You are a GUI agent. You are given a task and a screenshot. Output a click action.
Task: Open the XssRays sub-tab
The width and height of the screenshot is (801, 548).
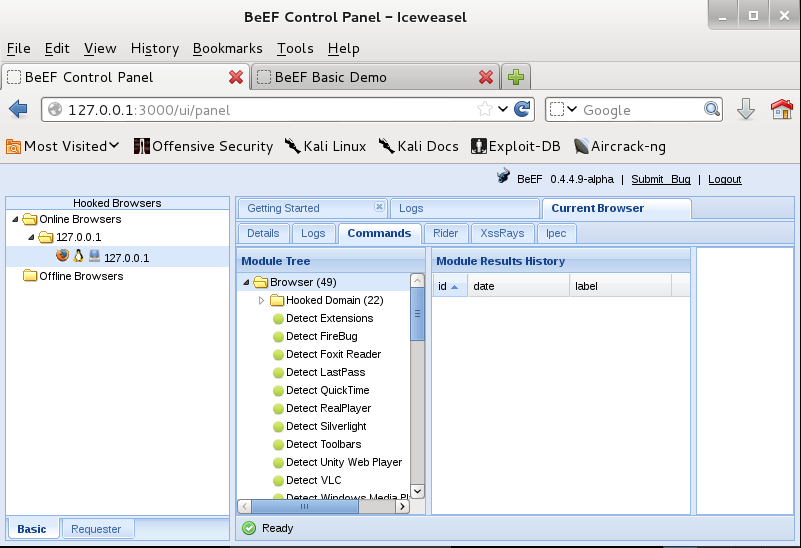[502, 233]
